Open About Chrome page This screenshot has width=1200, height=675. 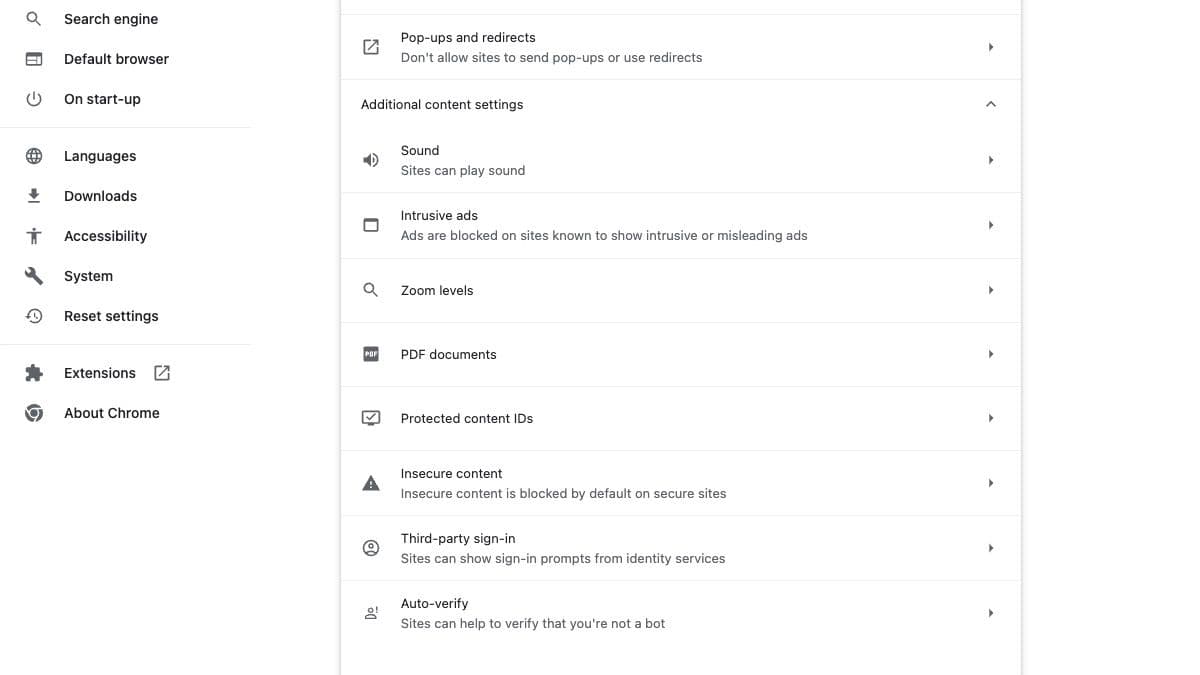[x=111, y=413]
